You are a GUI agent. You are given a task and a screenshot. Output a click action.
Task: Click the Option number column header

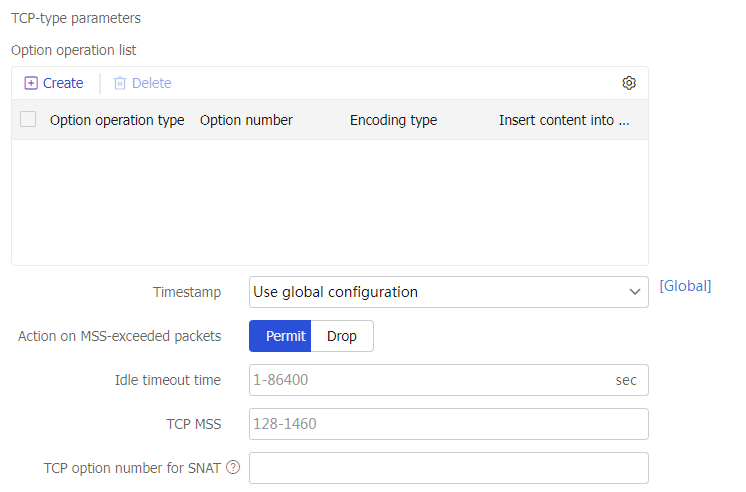246,120
